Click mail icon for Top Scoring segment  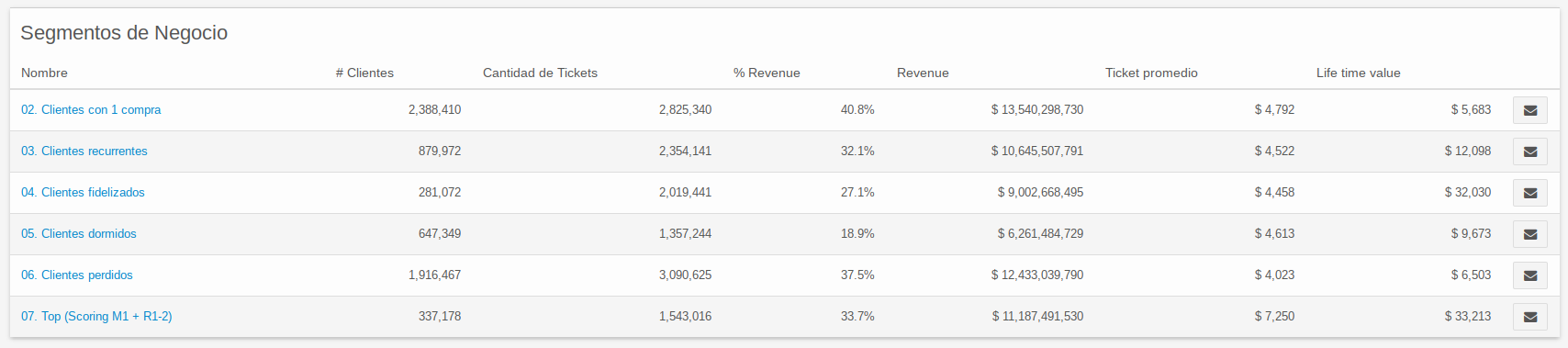[1529, 317]
